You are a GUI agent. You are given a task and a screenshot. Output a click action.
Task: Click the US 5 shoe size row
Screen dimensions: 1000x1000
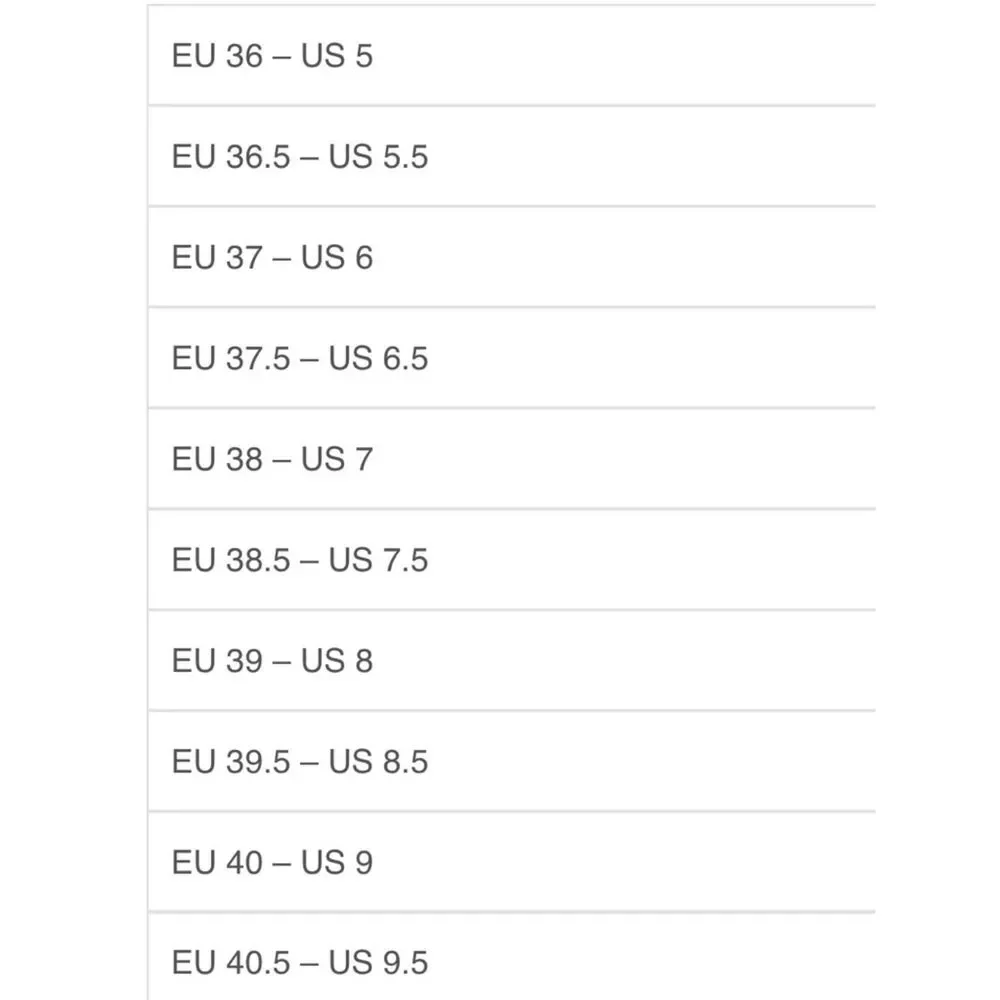click(511, 55)
